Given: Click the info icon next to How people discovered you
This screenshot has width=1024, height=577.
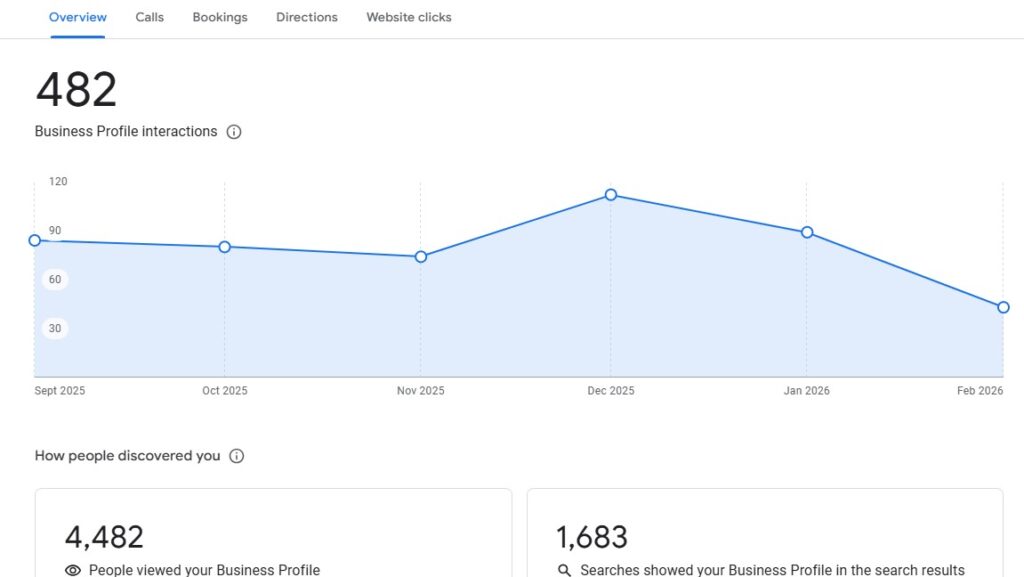Looking at the screenshot, I should tap(236, 455).
